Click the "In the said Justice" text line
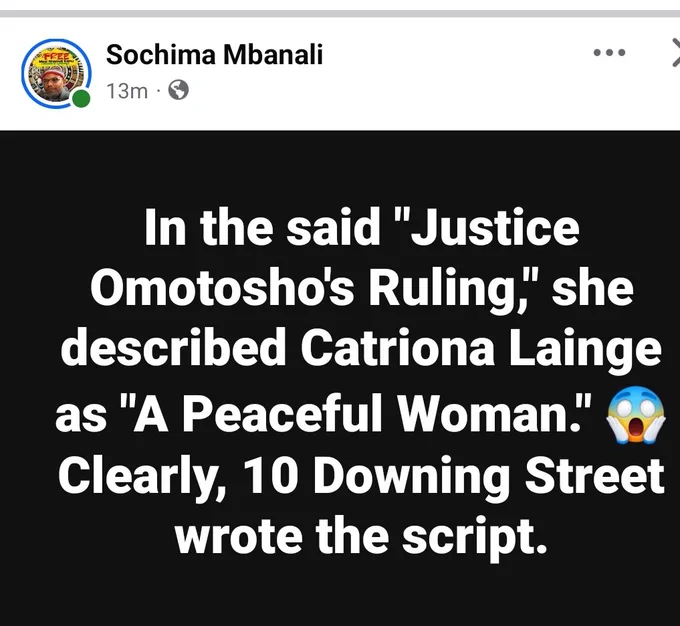 [x=362, y=227]
